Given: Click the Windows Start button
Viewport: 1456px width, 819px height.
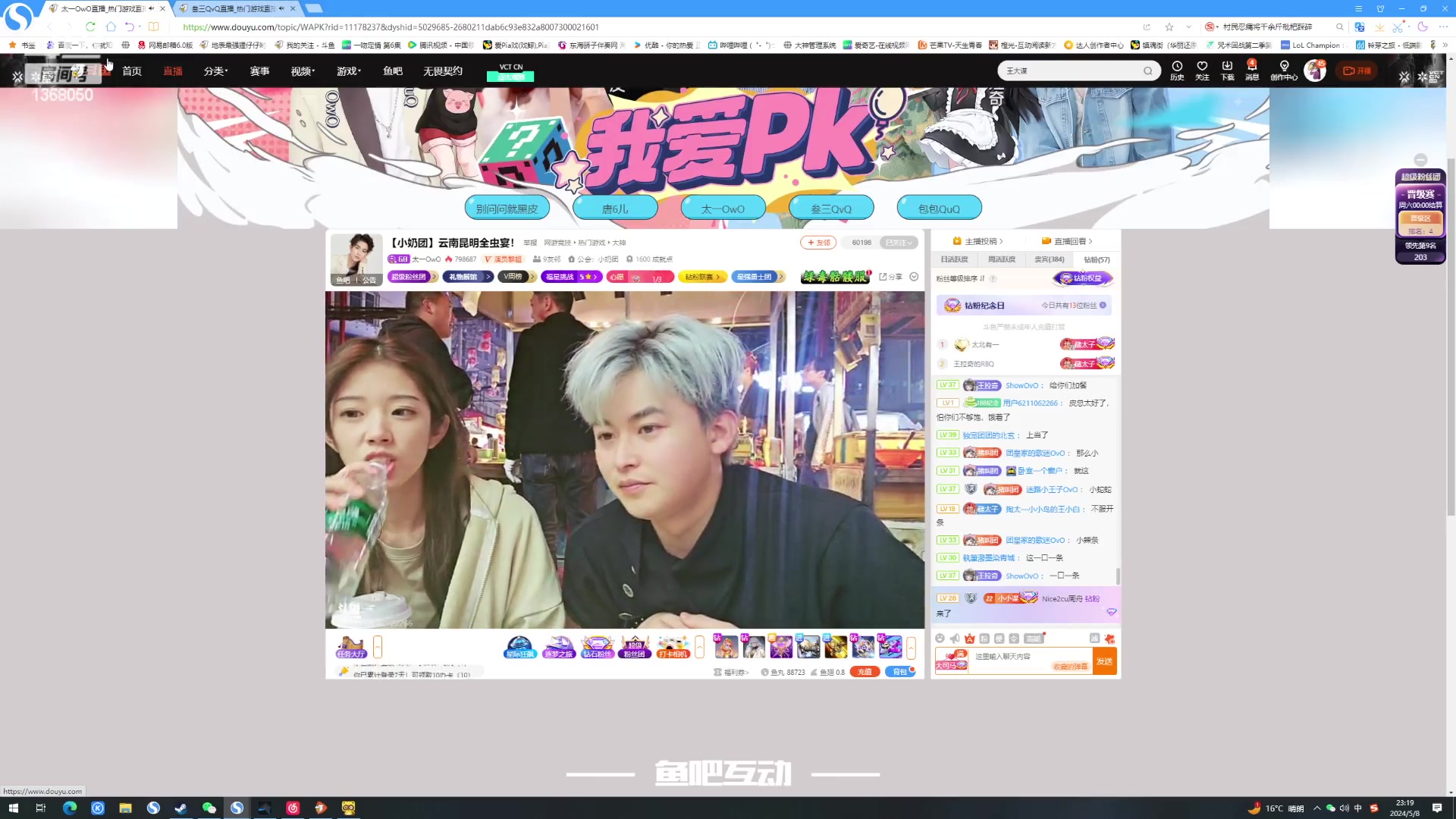Looking at the screenshot, I should point(13,808).
